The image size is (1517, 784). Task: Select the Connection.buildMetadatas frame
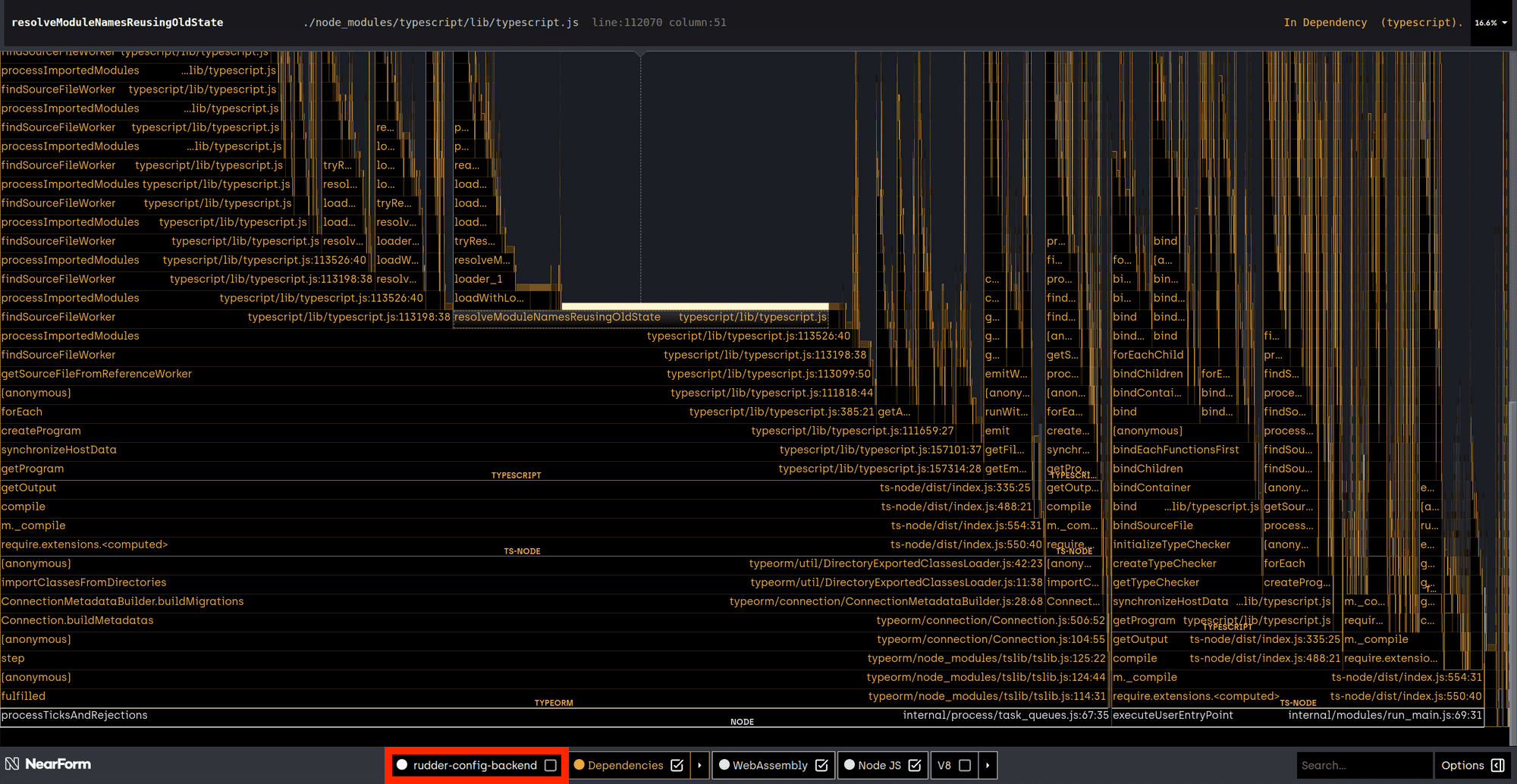(x=554, y=620)
